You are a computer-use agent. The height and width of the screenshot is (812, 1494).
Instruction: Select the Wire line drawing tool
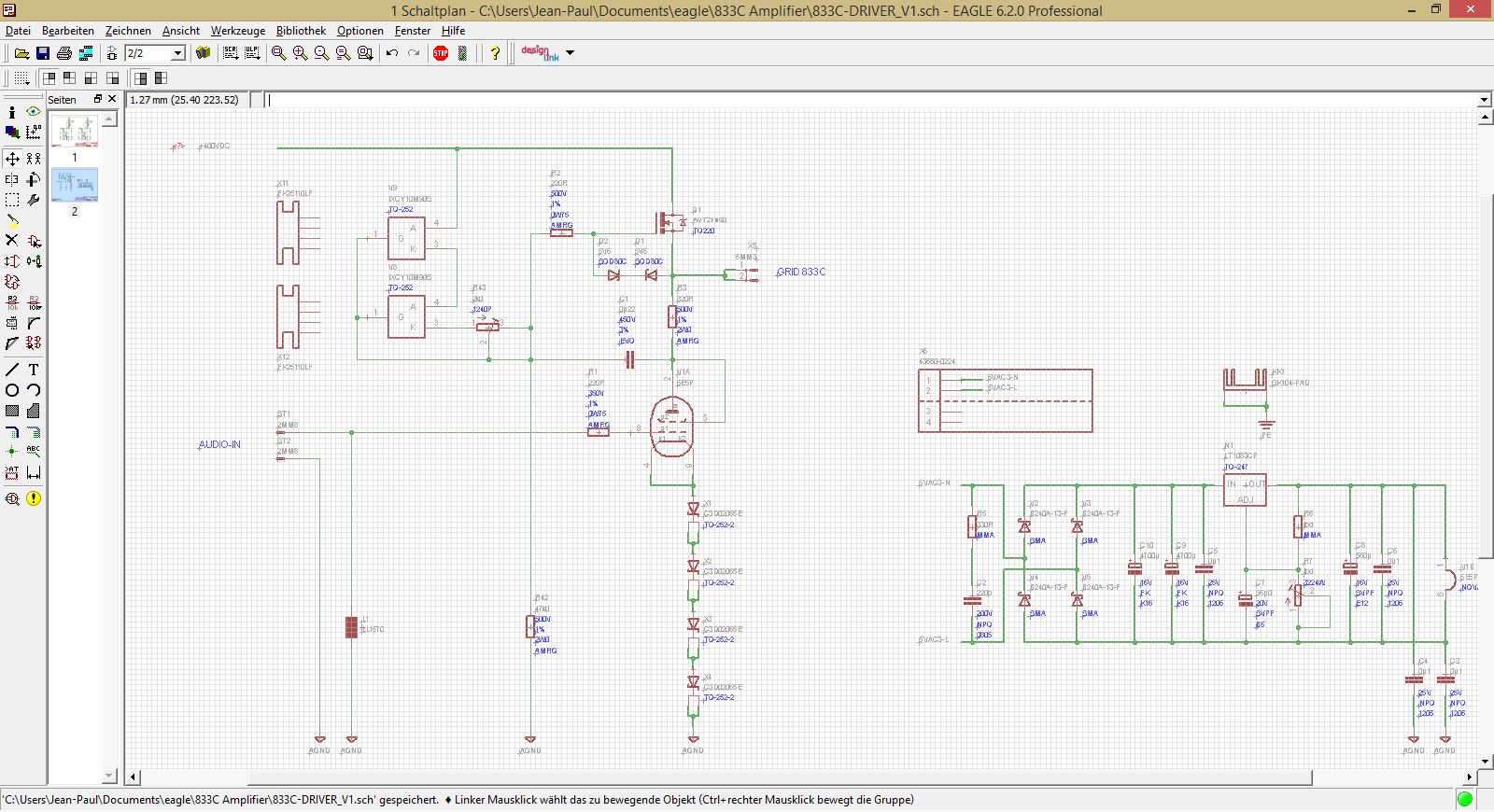click(12, 370)
